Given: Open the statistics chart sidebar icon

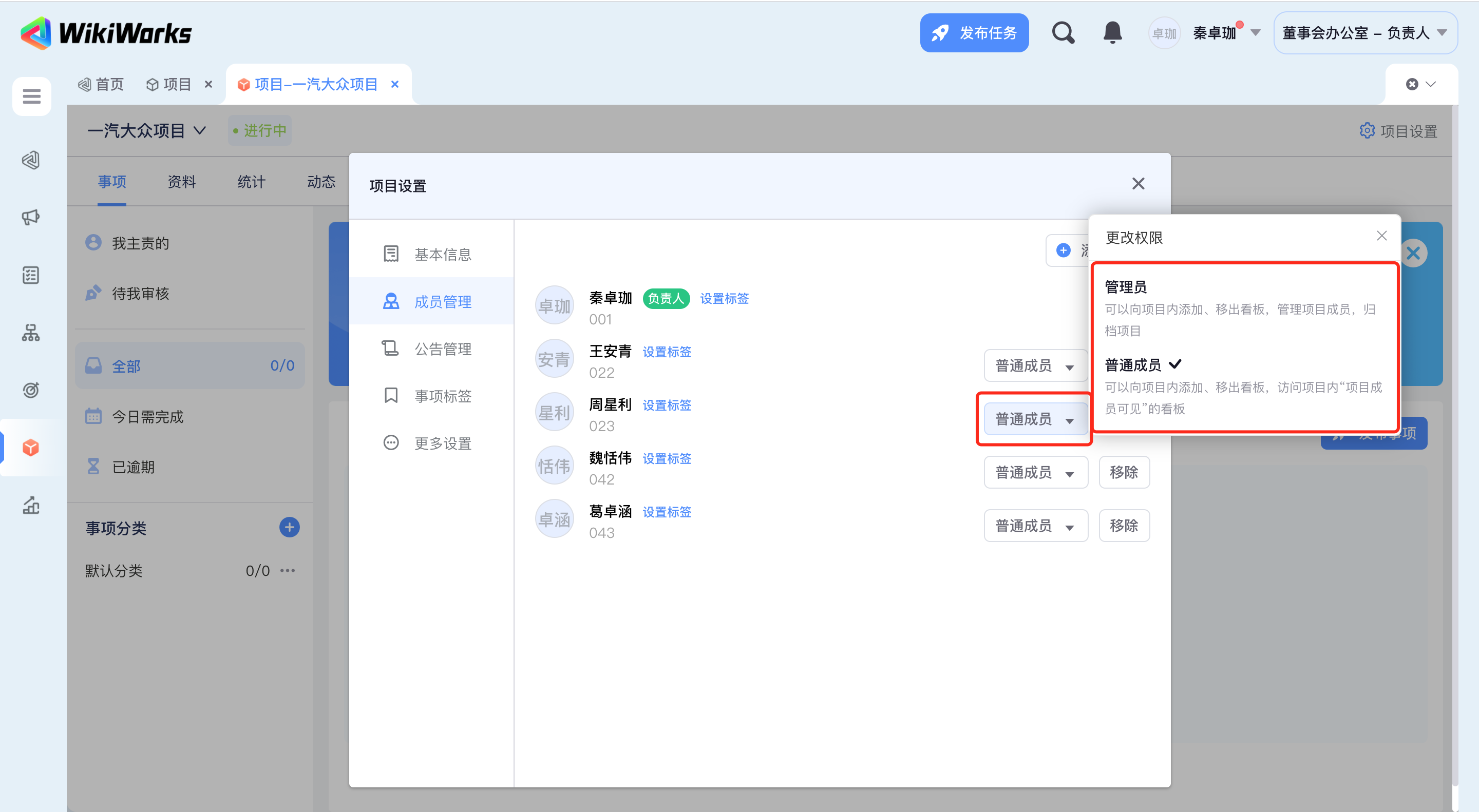Looking at the screenshot, I should pos(31,505).
